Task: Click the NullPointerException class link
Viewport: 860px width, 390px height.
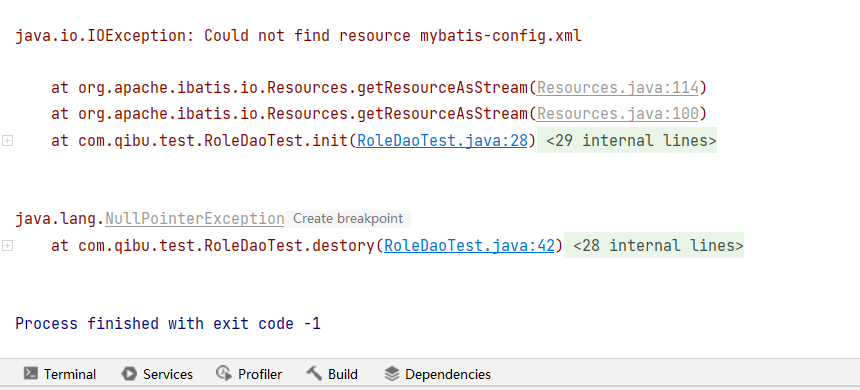Action: (195, 219)
